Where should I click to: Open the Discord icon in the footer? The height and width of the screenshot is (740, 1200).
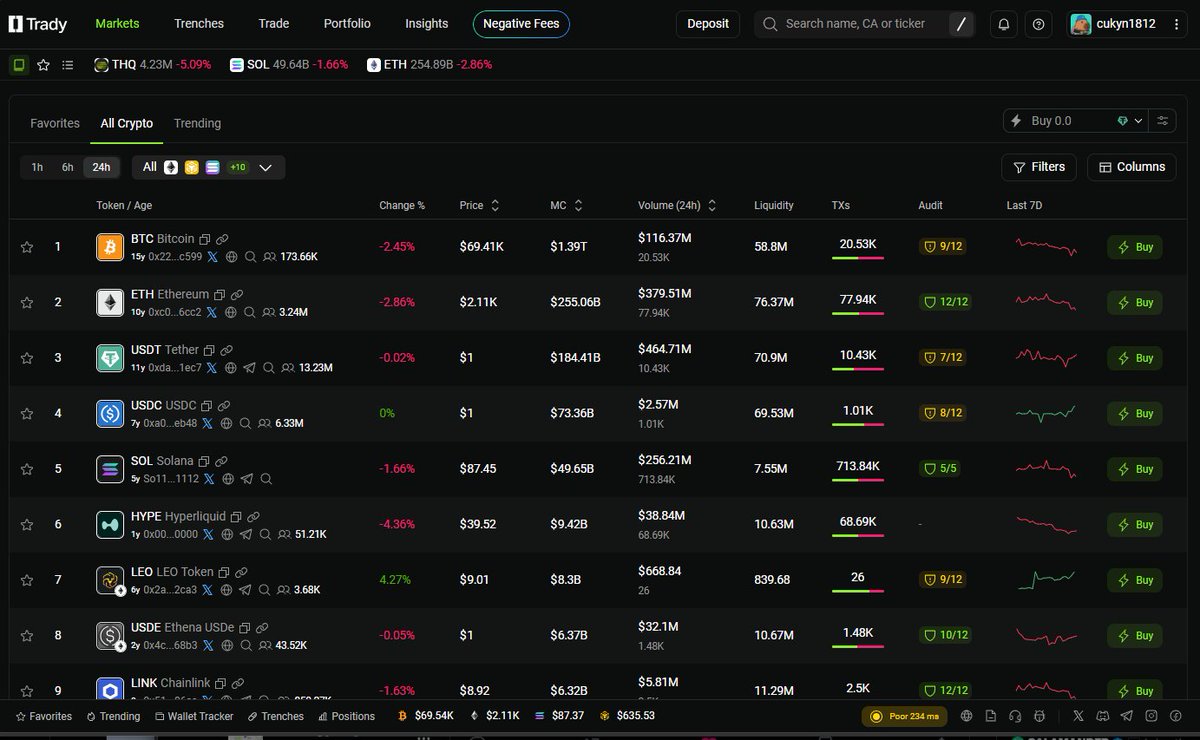click(x=1103, y=716)
